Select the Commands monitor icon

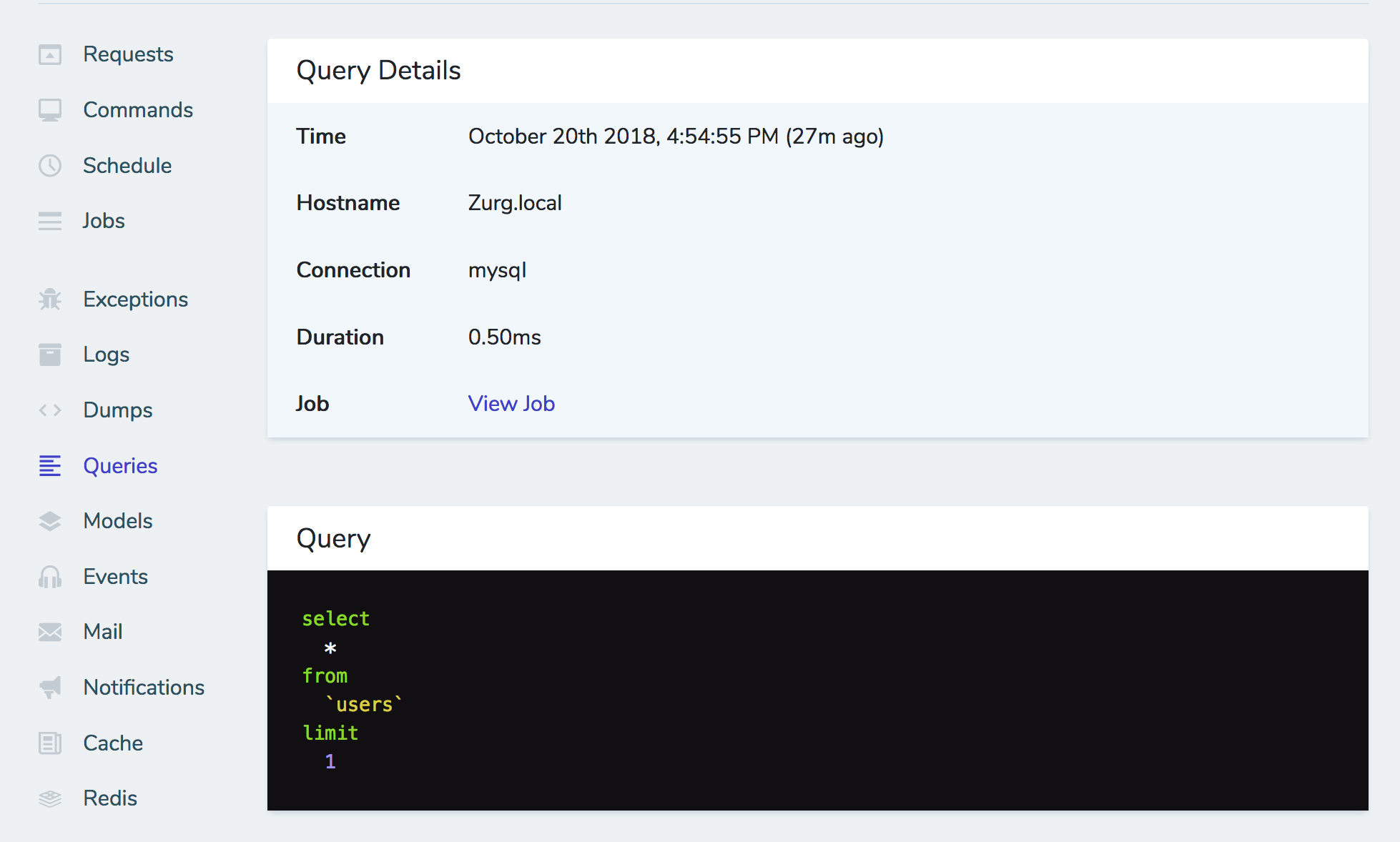(x=50, y=109)
